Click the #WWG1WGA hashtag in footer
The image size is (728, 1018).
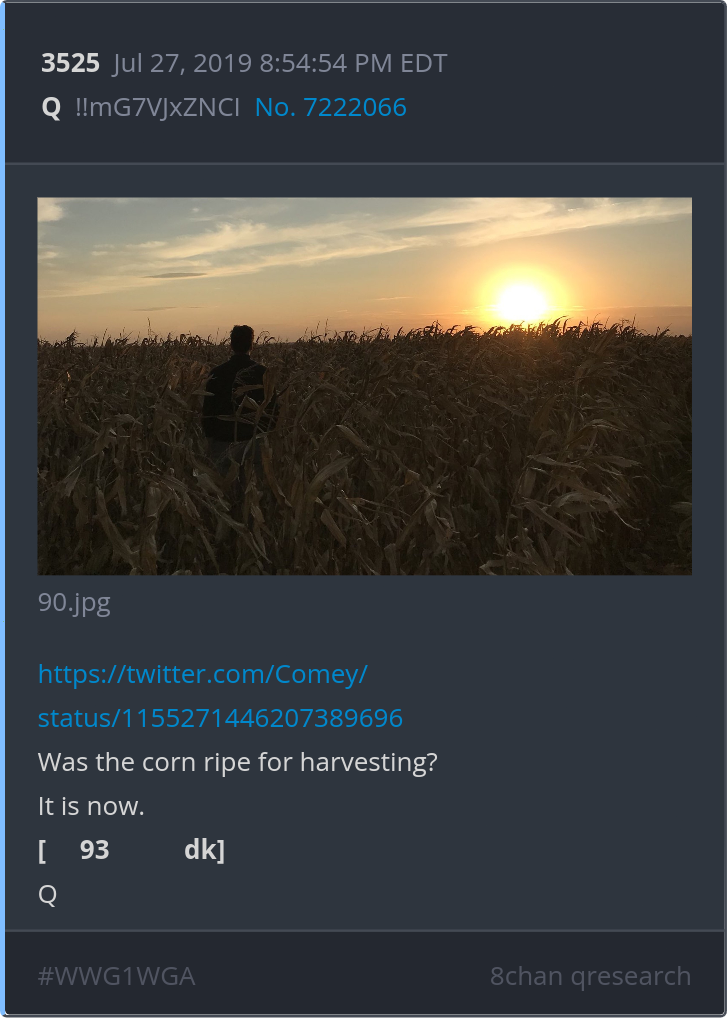click(x=116, y=976)
